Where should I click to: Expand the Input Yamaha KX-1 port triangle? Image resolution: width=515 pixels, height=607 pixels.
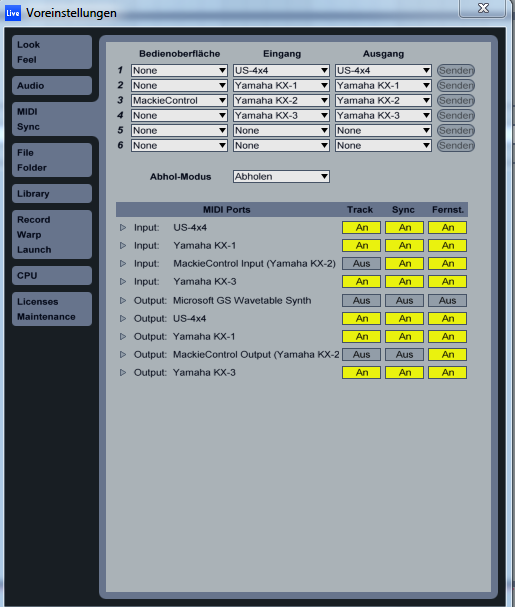click(x=123, y=245)
